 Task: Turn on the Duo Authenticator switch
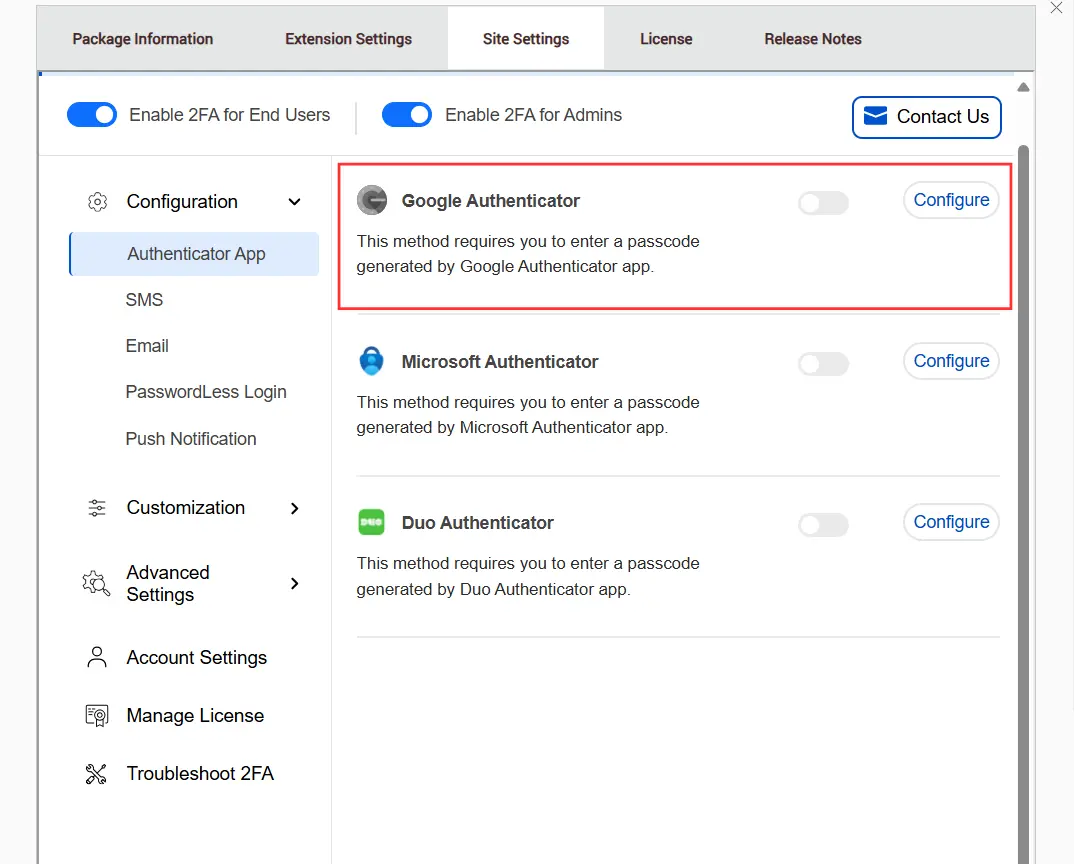823,525
